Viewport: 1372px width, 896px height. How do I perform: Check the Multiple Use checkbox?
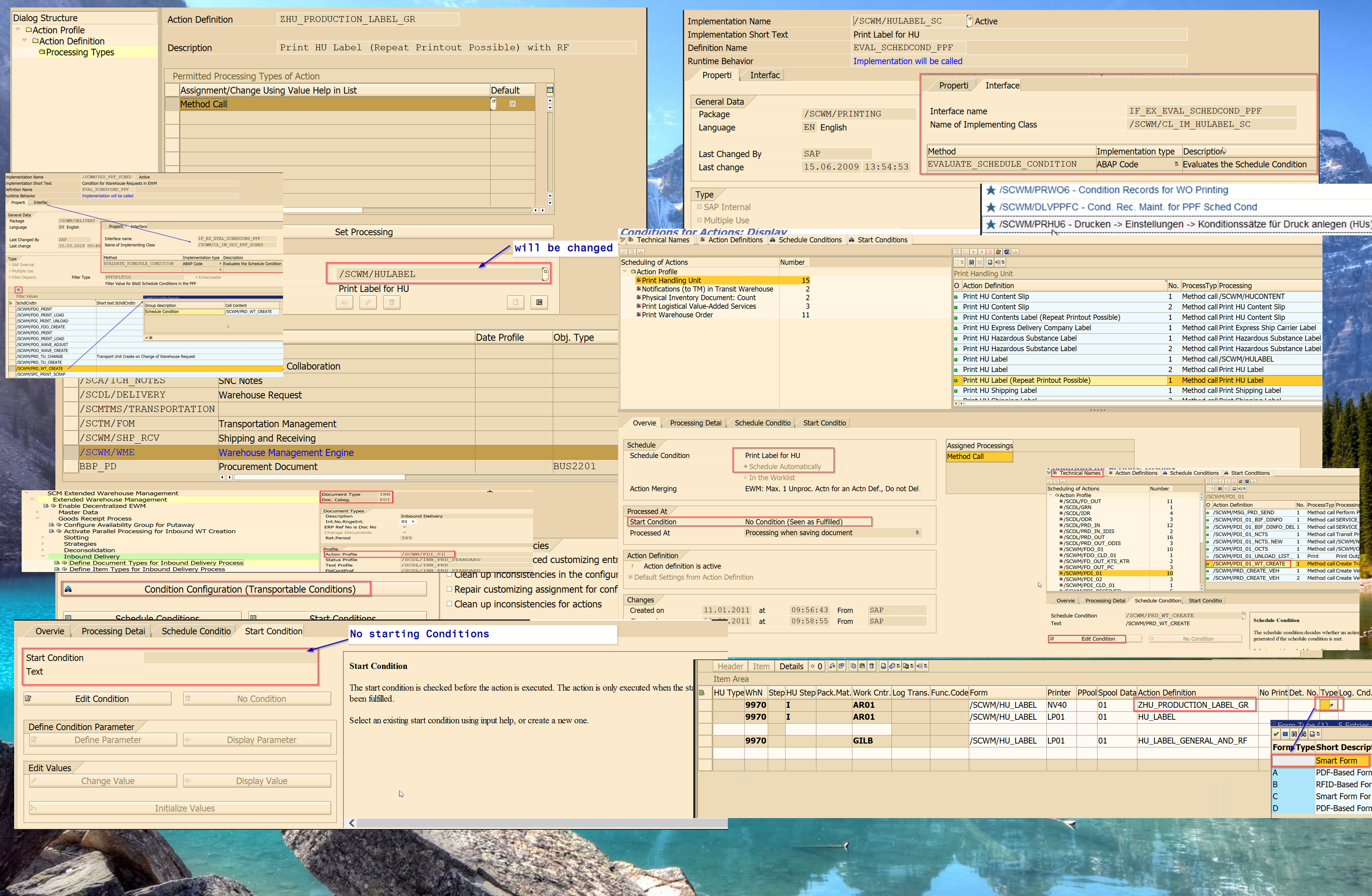(699, 220)
